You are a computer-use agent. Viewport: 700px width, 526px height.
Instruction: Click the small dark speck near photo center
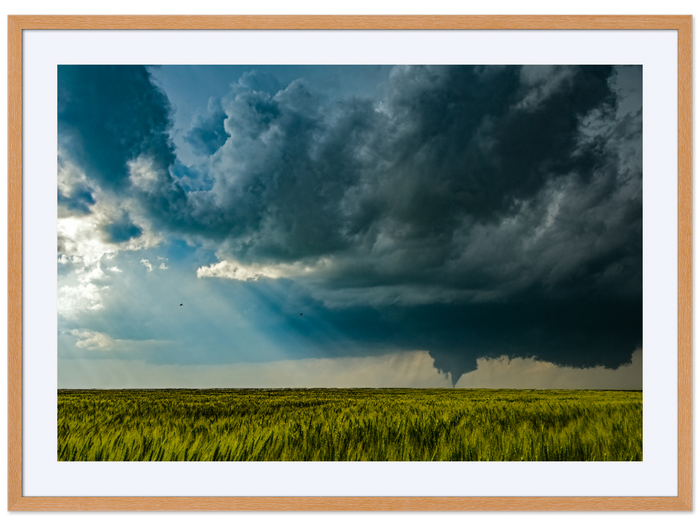coord(299,314)
